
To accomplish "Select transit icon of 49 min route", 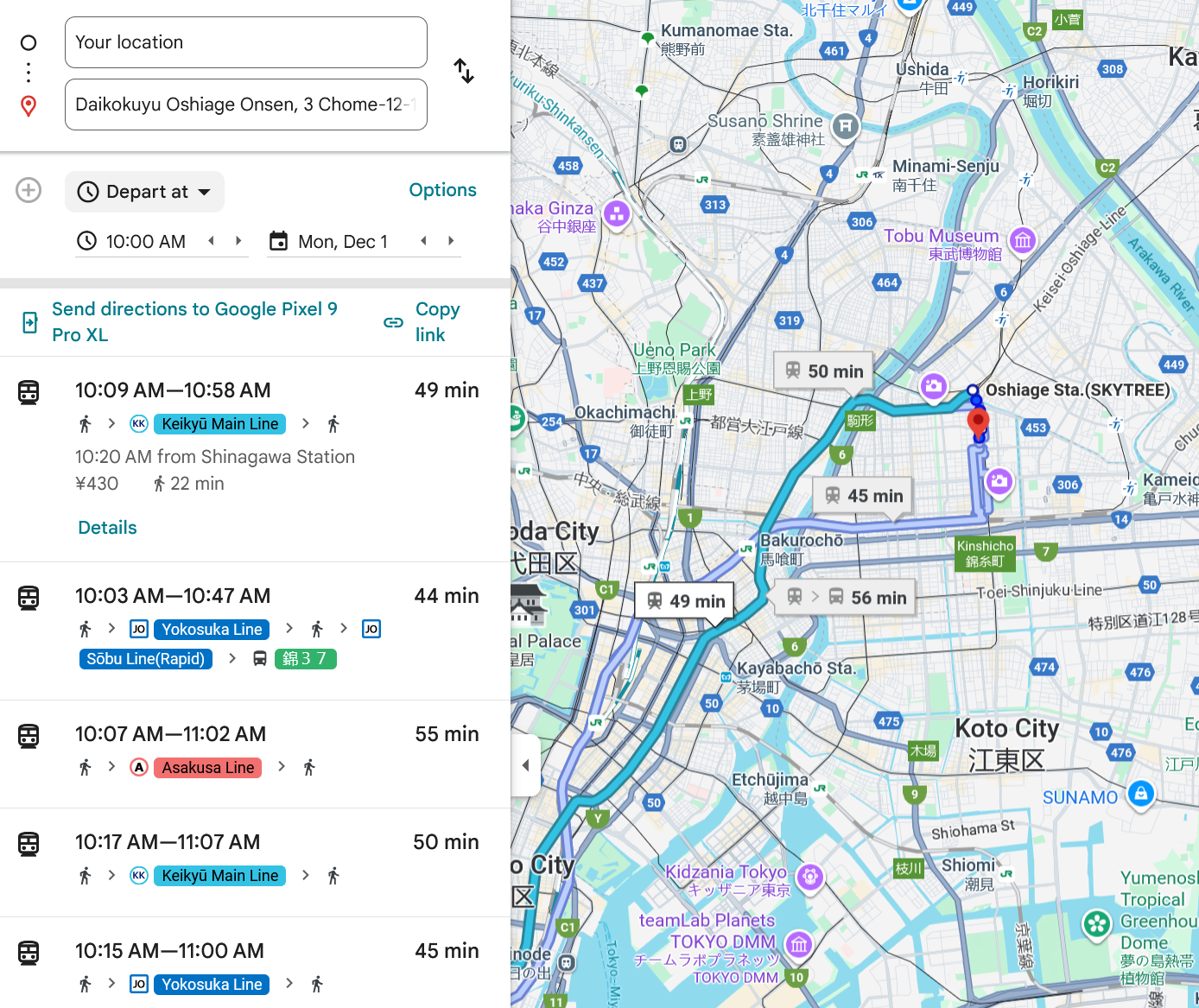I will [x=29, y=392].
